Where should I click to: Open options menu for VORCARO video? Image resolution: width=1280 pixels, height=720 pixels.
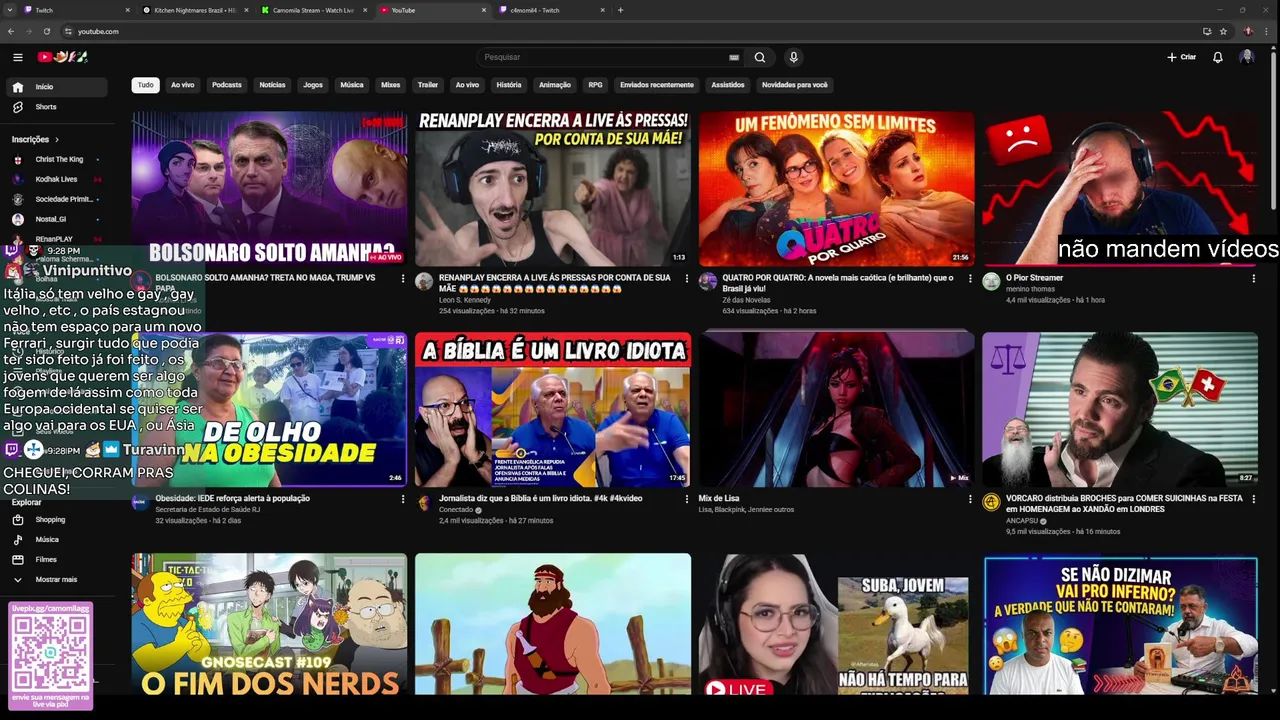tap(1254, 499)
